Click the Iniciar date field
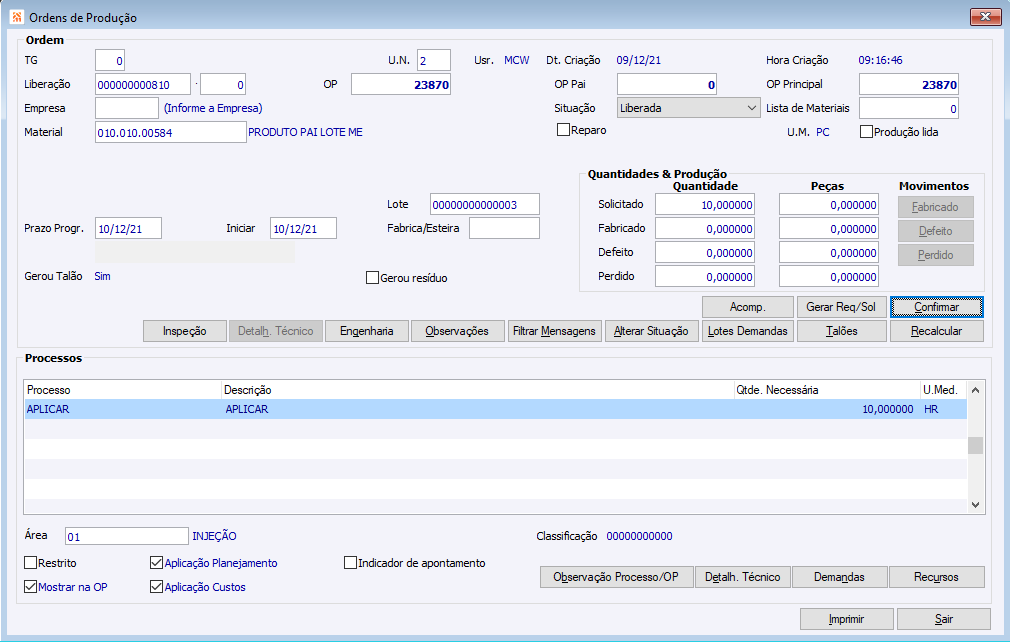This screenshot has width=1010, height=642. (303, 228)
